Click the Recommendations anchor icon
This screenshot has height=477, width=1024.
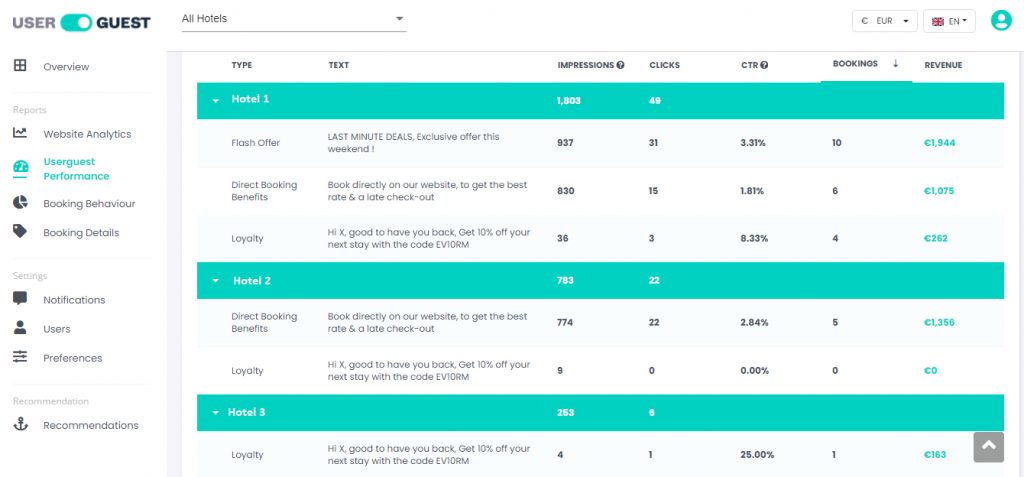[x=20, y=425]
